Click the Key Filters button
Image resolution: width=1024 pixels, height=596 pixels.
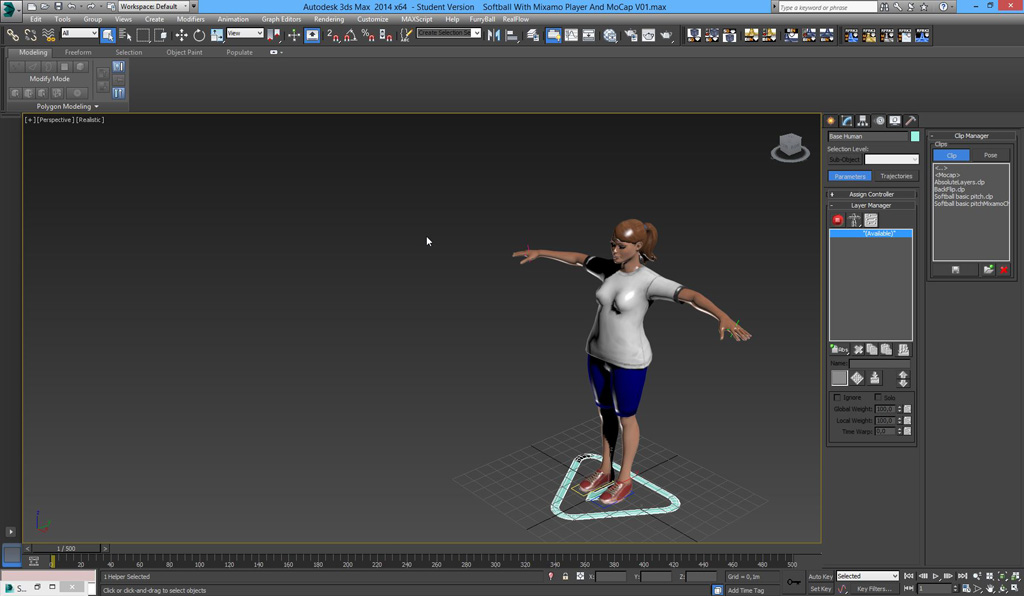pyautogui.click(x=874, y=589)
